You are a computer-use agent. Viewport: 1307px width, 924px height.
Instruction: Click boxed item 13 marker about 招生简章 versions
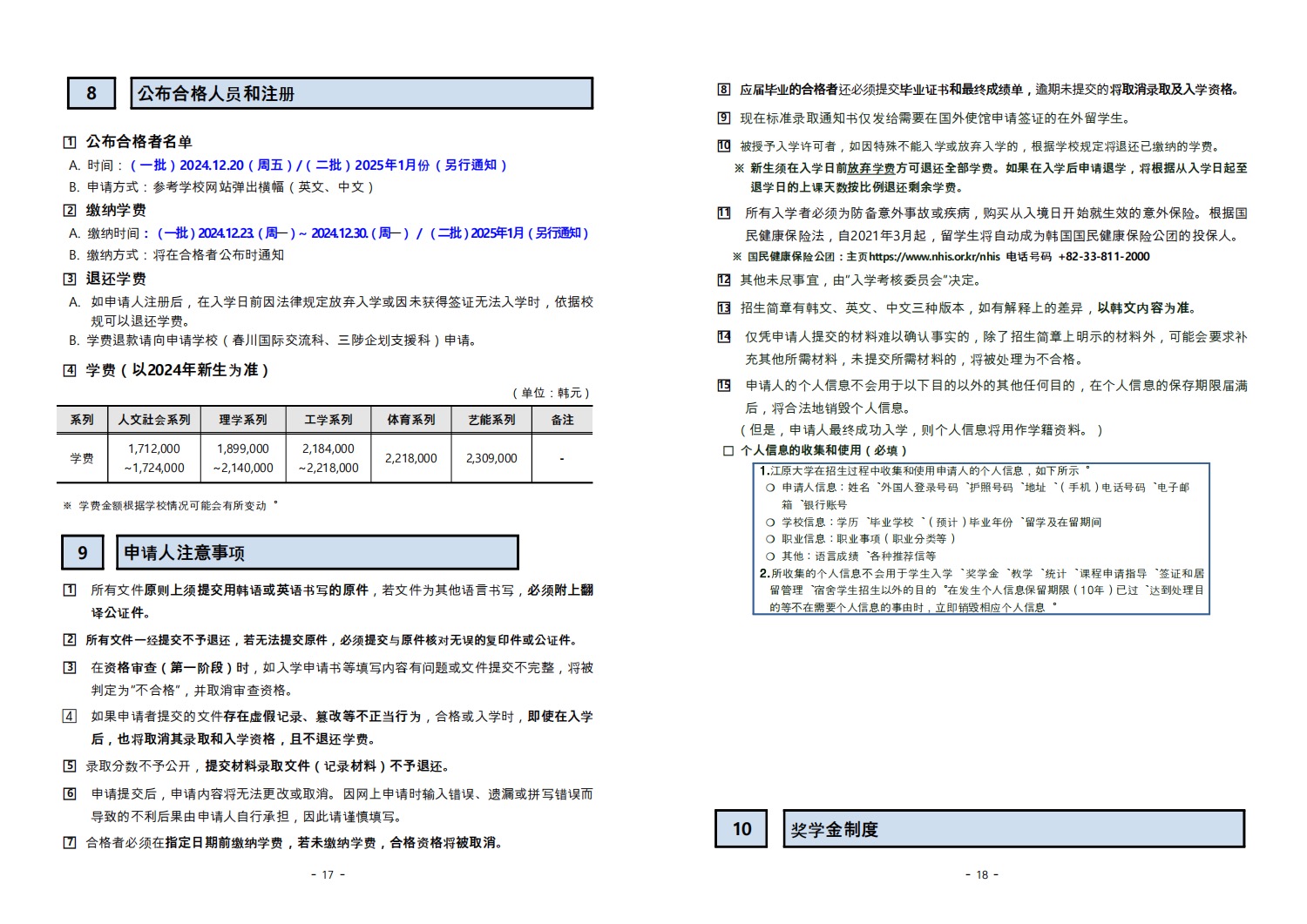724,308
